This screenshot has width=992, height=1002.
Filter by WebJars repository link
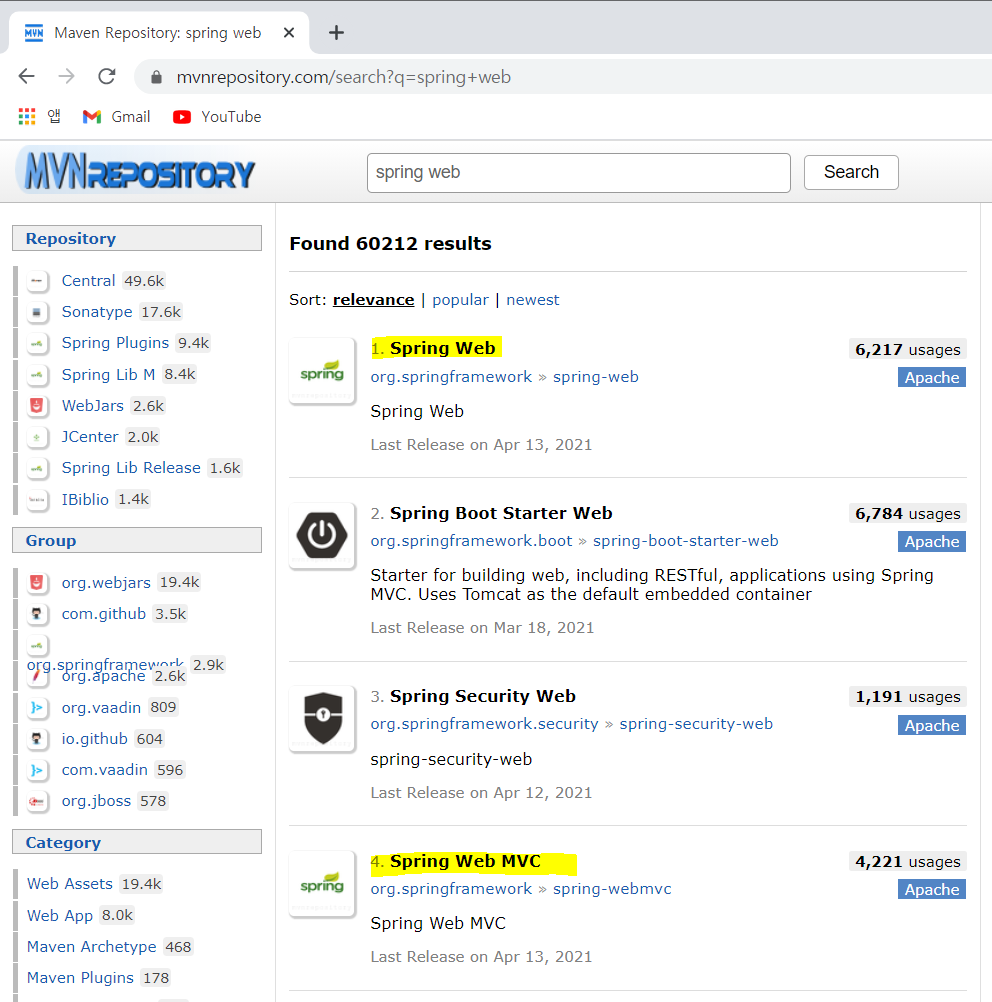pyautogui.click(x=93, y=406)
